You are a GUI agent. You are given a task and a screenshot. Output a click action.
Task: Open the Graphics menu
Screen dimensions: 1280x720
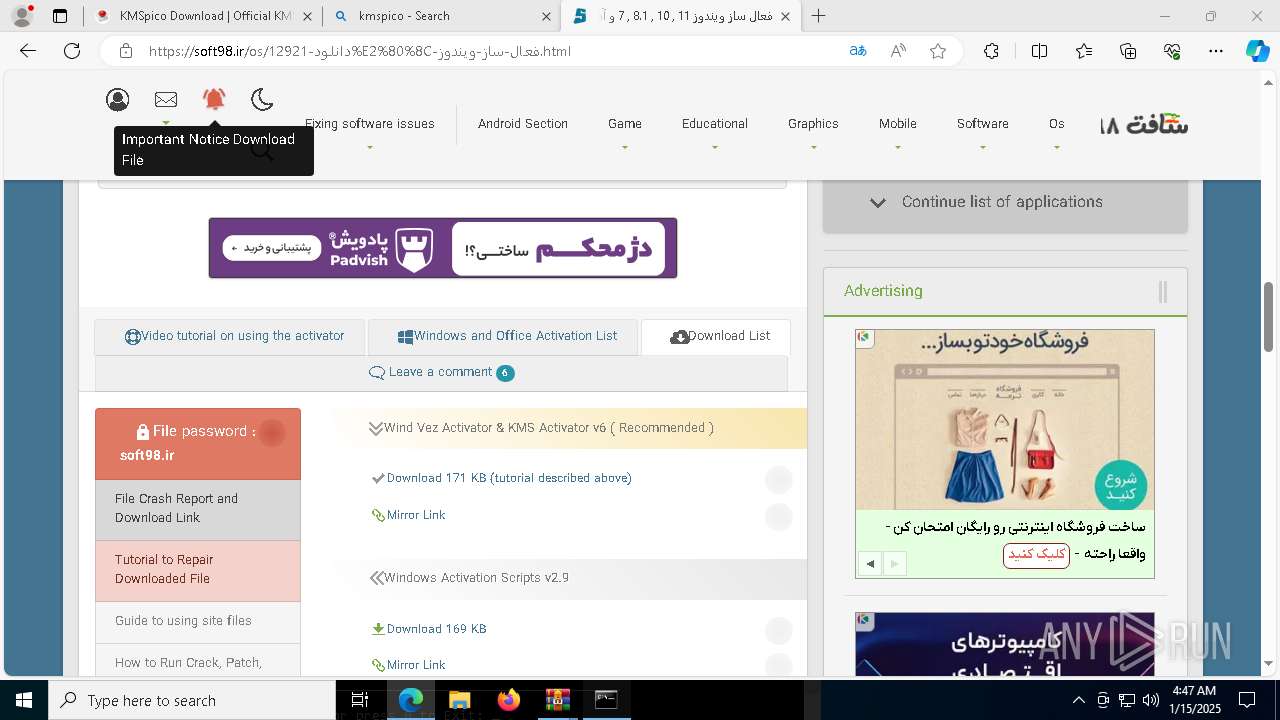pyautogui.click(x=813, y=124)
